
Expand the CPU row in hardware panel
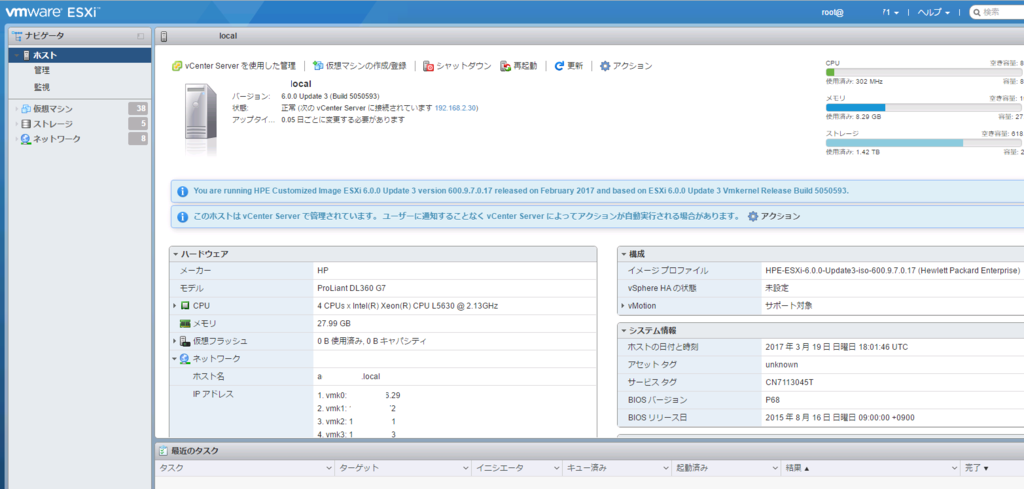(x=174, y=306)
